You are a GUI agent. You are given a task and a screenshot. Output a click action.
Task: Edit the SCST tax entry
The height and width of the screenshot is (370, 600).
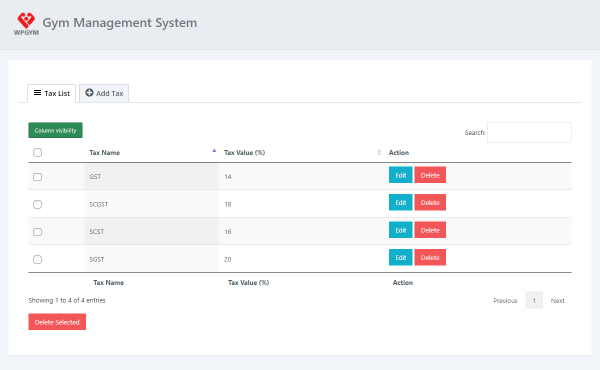(x=401, y=230)
